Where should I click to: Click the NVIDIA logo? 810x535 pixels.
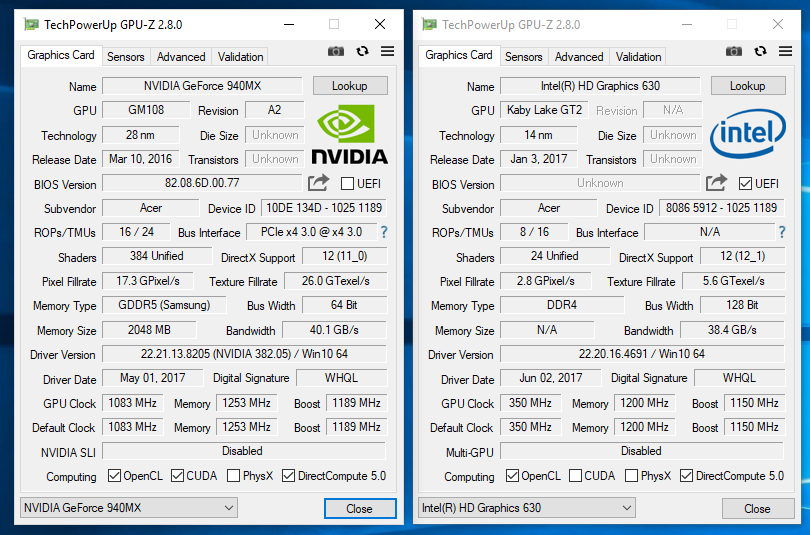350,135
